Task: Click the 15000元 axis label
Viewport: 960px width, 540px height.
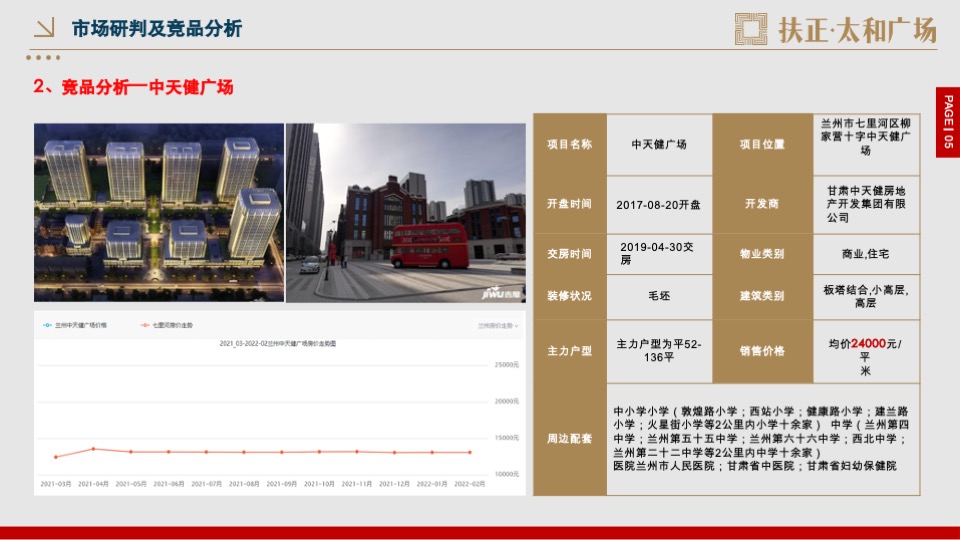Action: pos(506,438)
